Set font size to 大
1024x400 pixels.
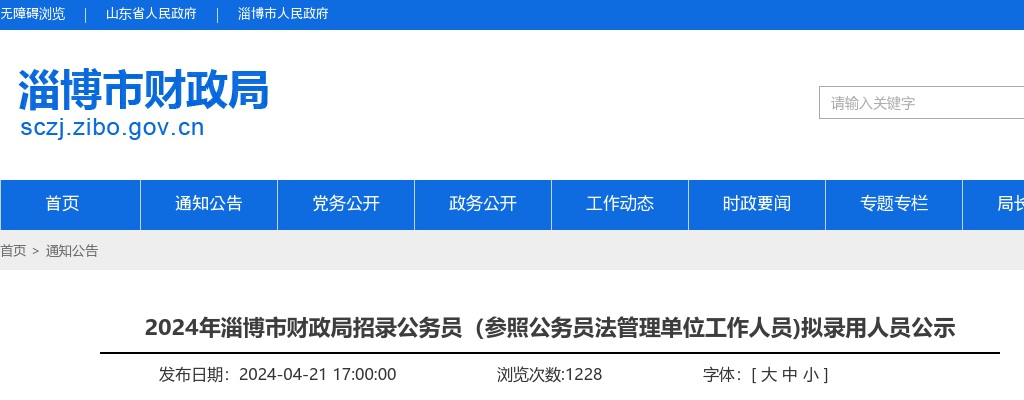point(768,375)
